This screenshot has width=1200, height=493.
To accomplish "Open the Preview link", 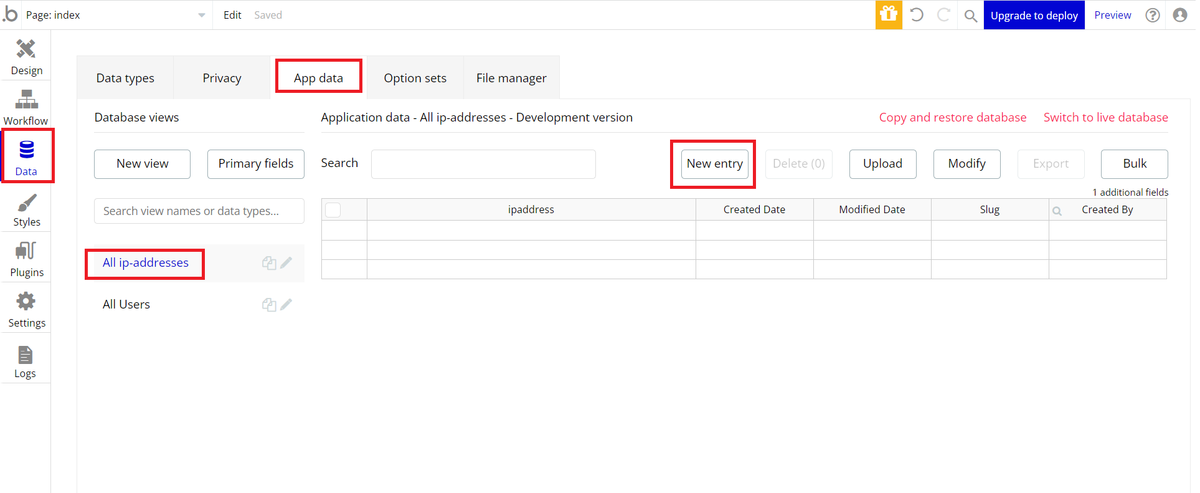I will point(1113,15).
